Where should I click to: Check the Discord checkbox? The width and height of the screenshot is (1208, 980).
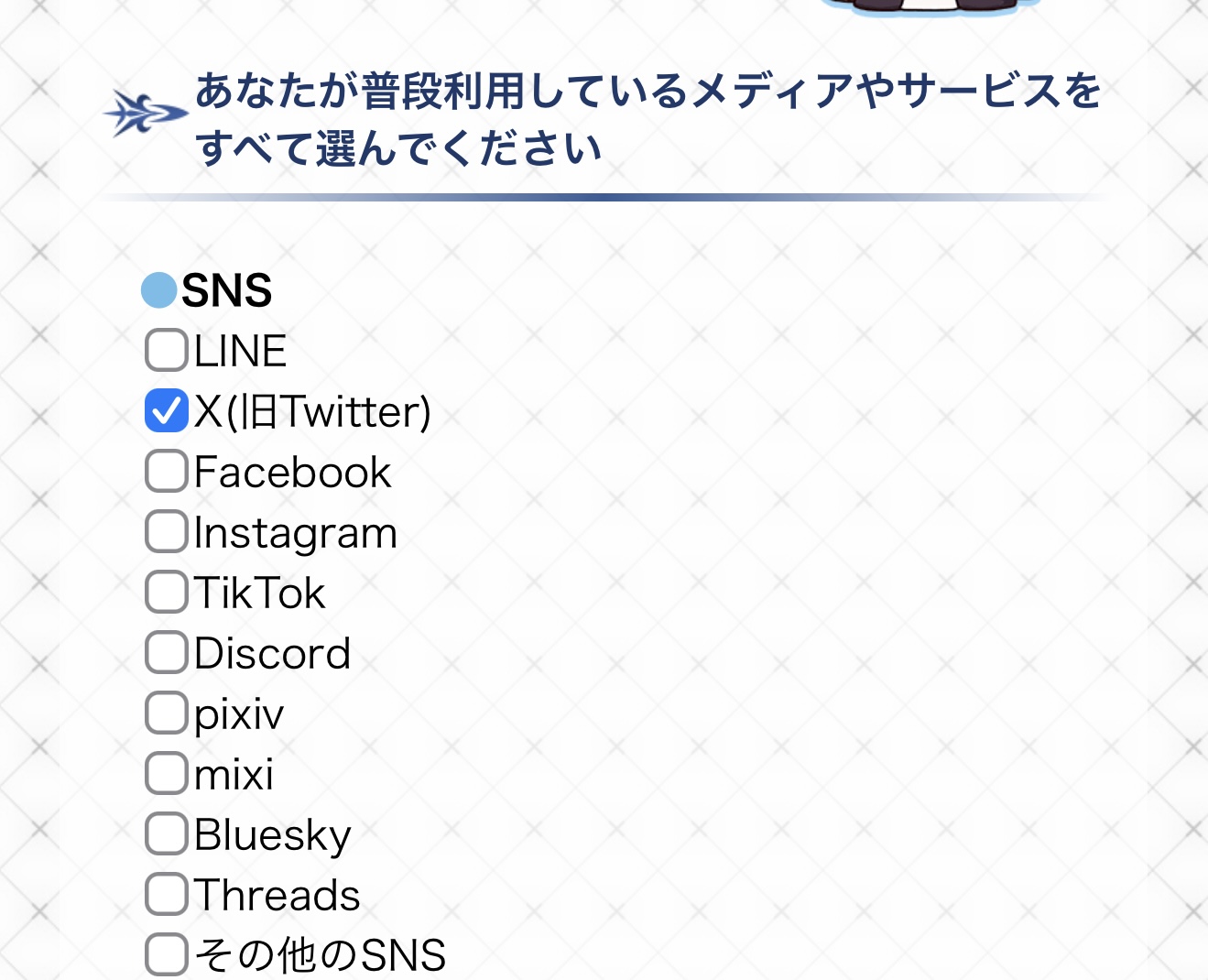(166, 652)
